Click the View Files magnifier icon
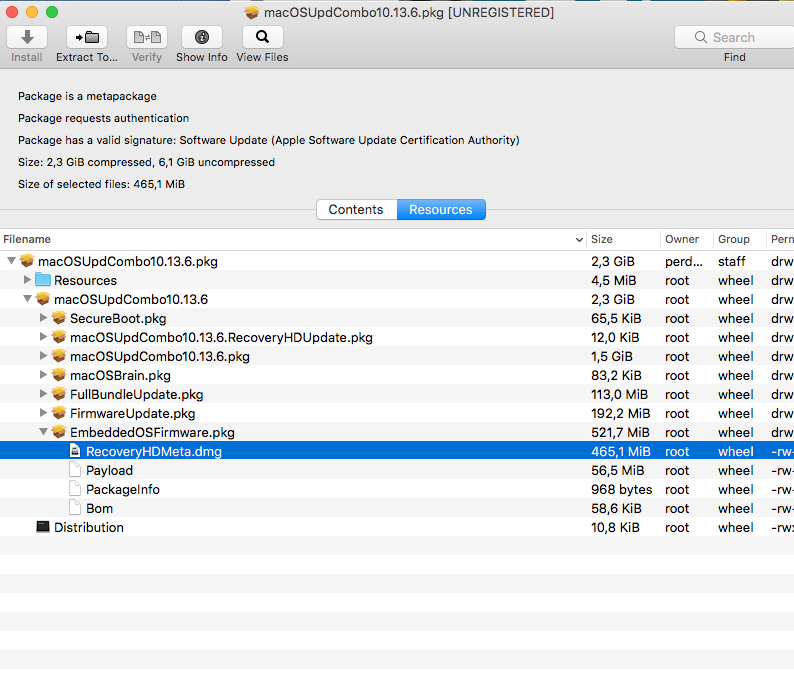Viewport: 794px width, 687px height. click(x=262, y=37)
